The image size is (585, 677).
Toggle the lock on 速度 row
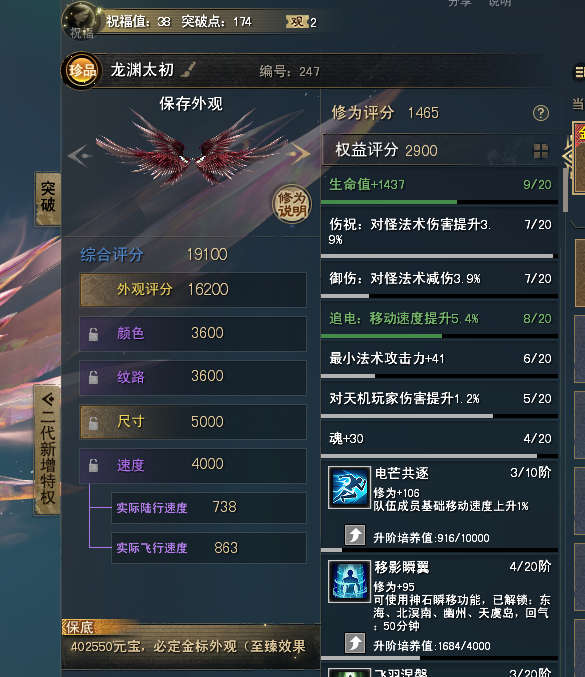[93, 465]
